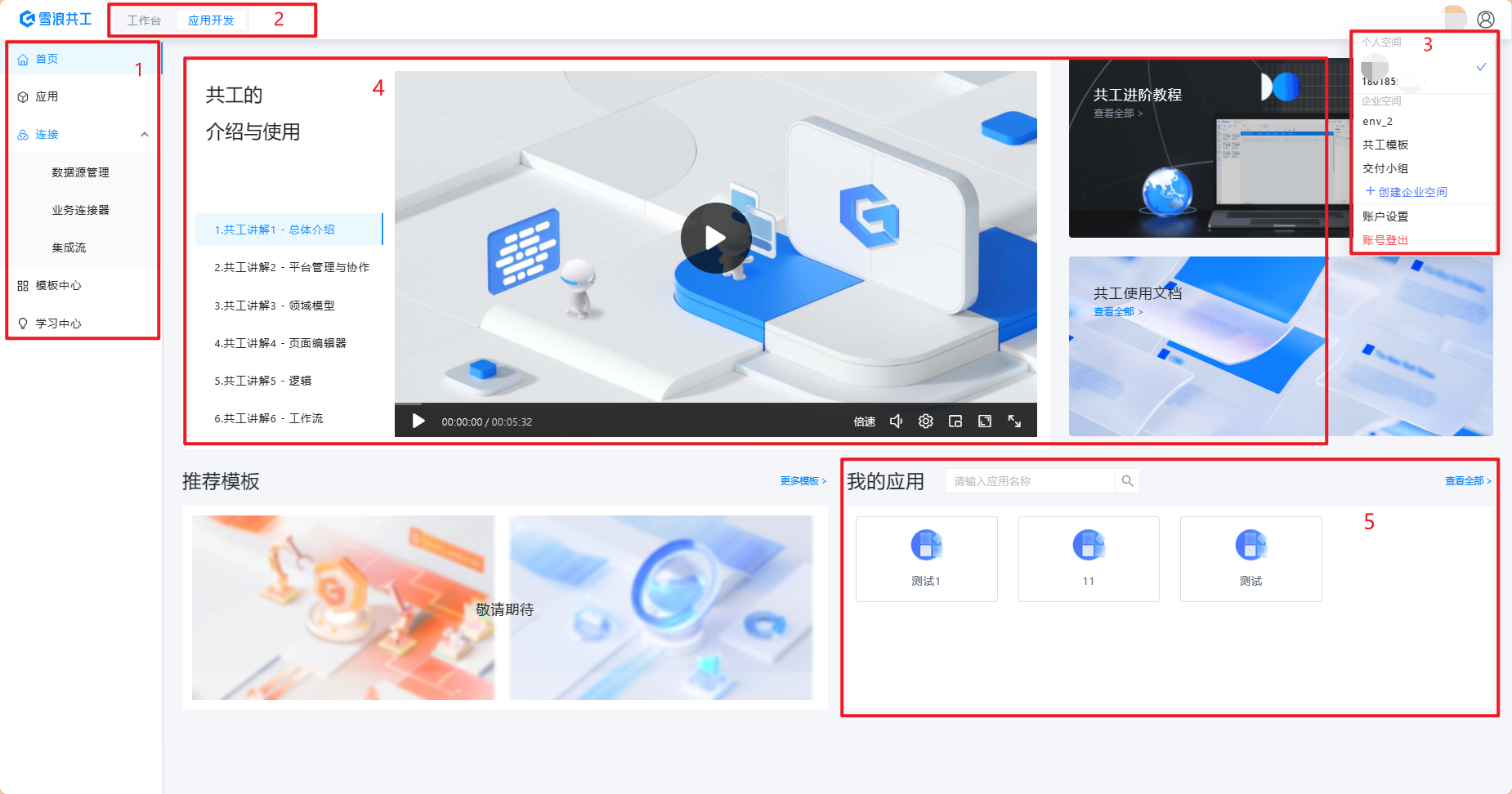Click 创建企业空间 link
This screenshot has width=1512, height=794.
1413,192
